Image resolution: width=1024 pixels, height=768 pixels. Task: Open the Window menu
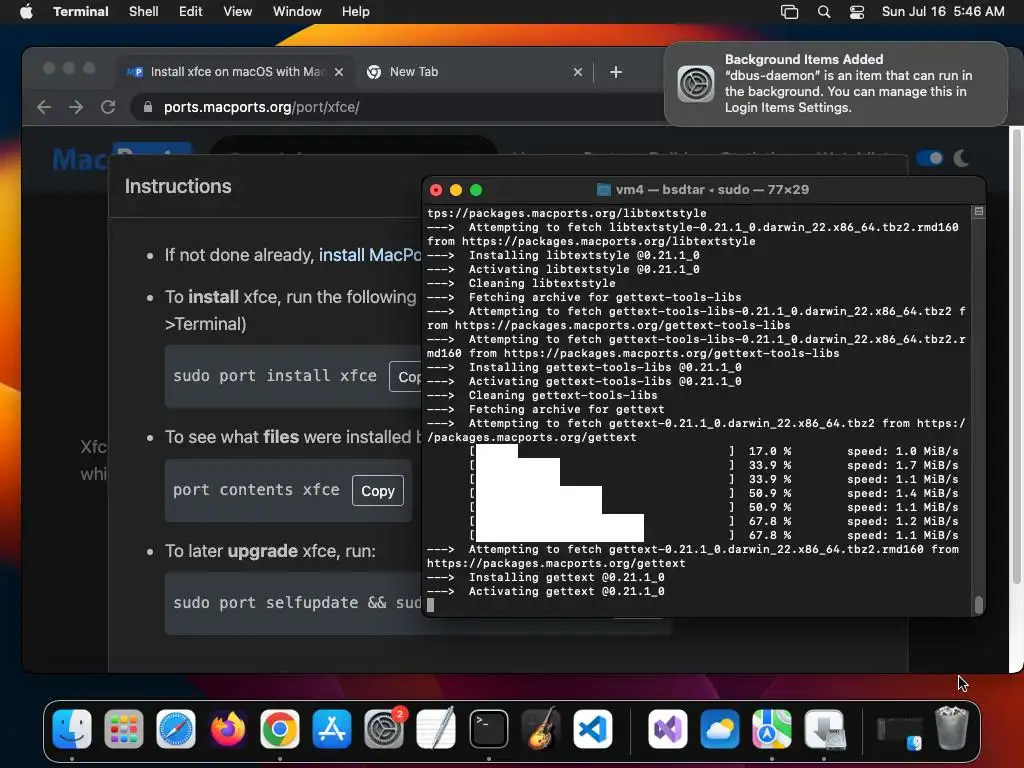[x=297, y=11]
